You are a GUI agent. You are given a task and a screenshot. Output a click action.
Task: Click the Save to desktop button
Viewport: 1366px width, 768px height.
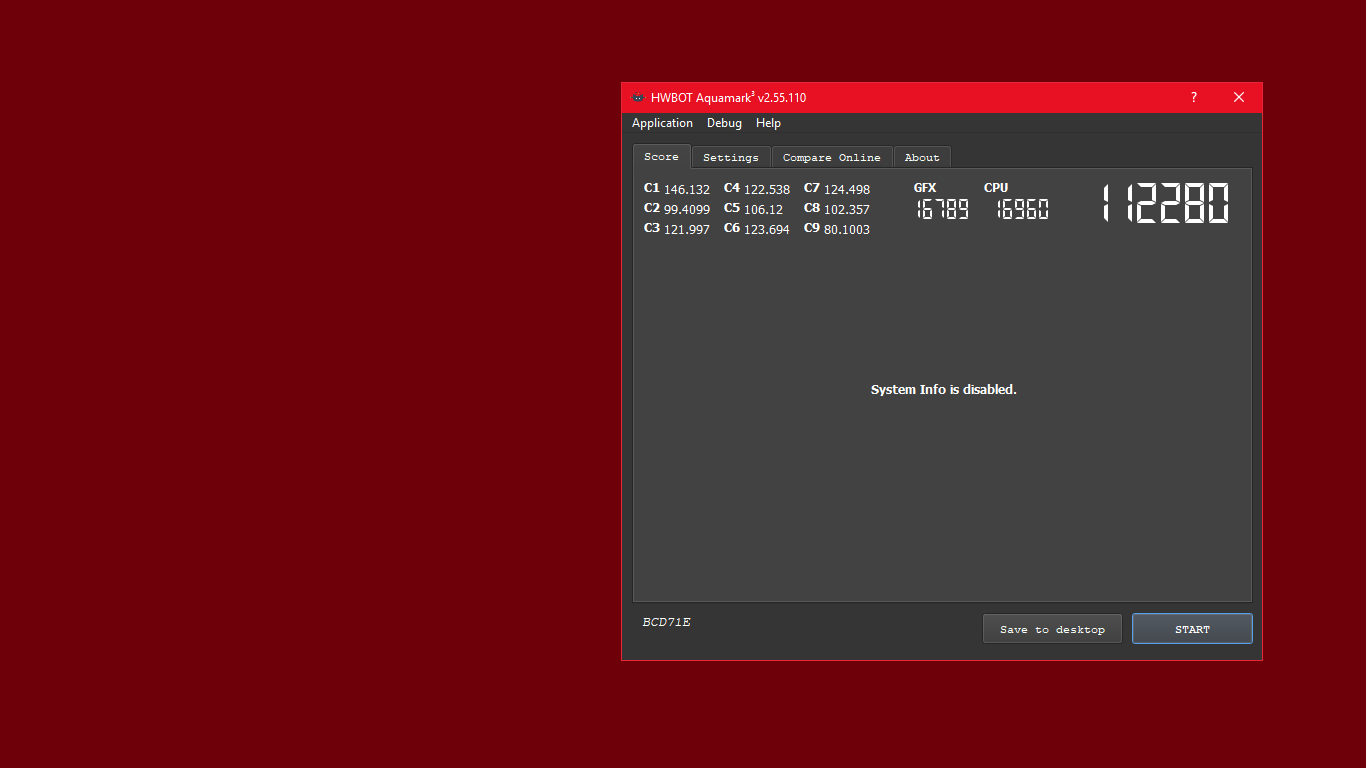(1052, 629)
